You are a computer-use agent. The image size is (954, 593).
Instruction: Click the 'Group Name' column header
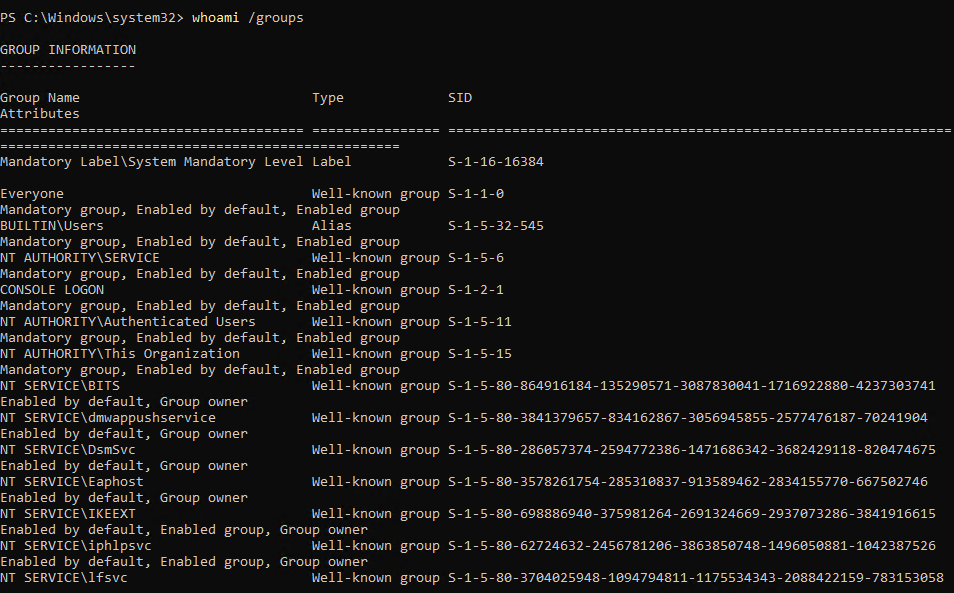click(40, 98)
